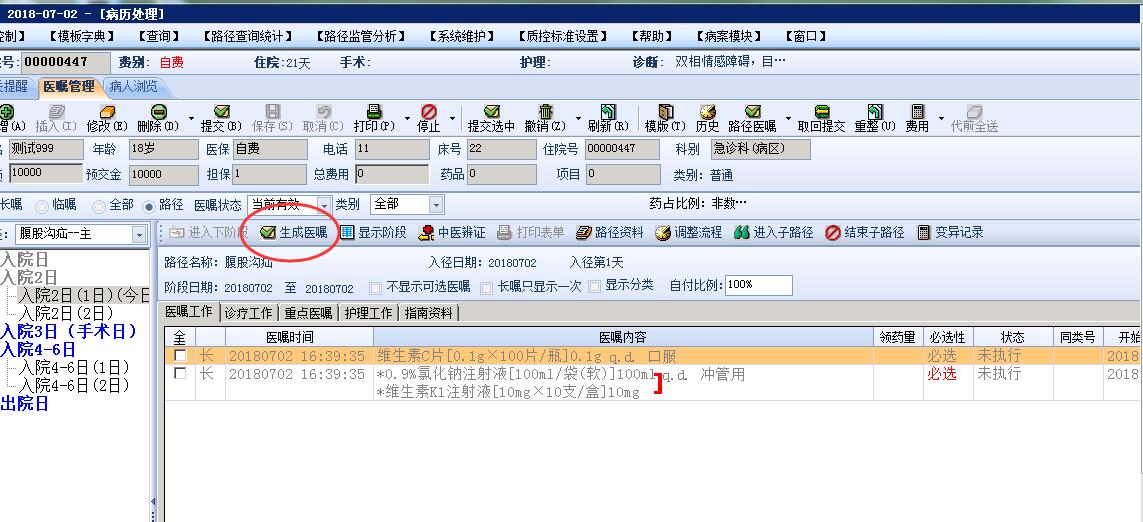Expand the dropdown arrow next to 删除(D)
This screenshot has width=1143, height=522.
(192, 118)
